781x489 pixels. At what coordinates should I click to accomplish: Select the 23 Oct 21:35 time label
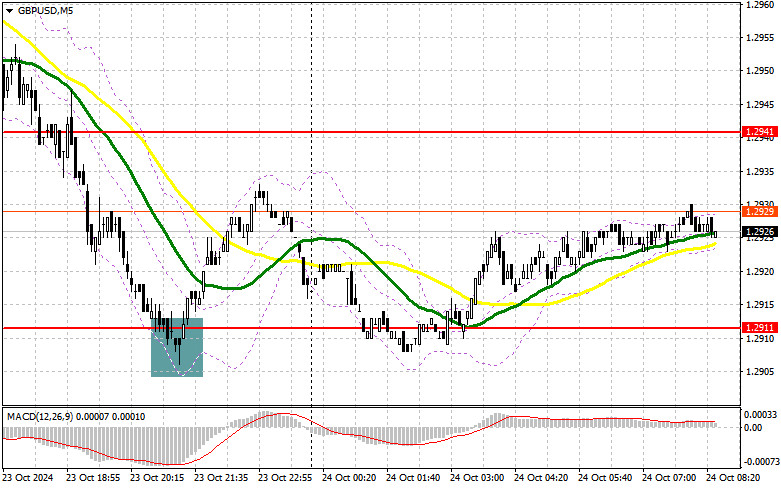pyautogui.click(x=221, y=478)
